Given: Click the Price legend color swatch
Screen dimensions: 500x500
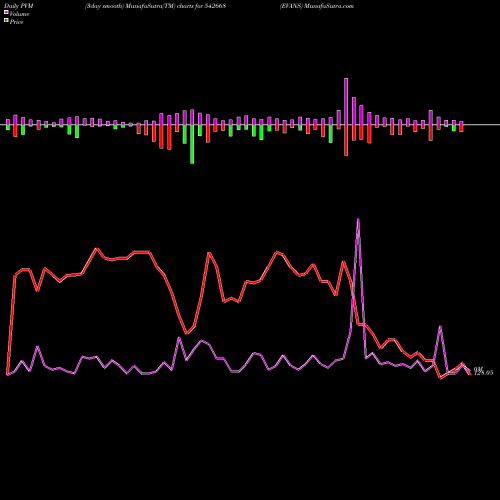Looking at the screenshot, I should click(6, 21).
